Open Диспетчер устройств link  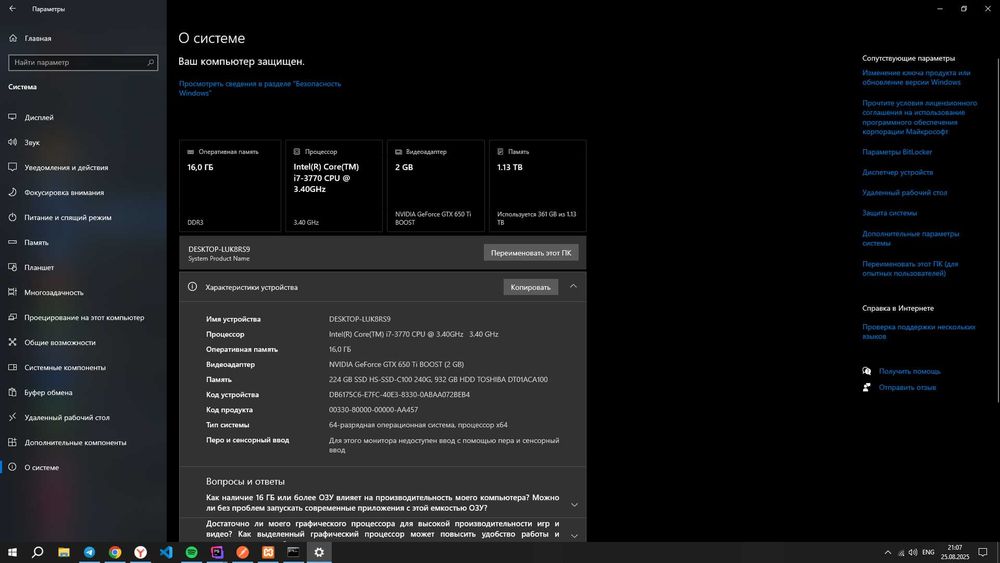pos(897,172)
